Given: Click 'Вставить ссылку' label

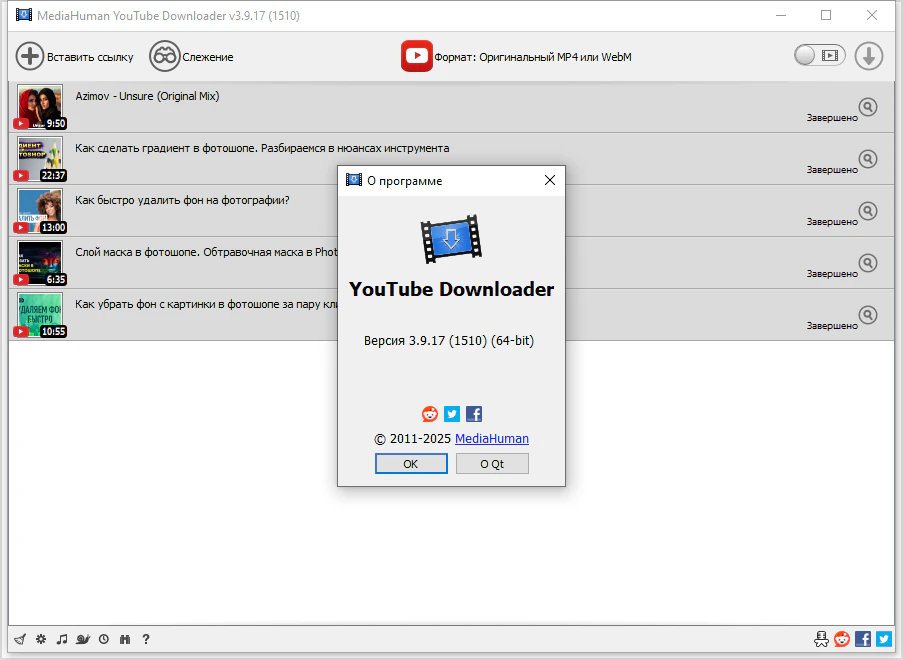Looking at the screenshot, I should [90, 57].
